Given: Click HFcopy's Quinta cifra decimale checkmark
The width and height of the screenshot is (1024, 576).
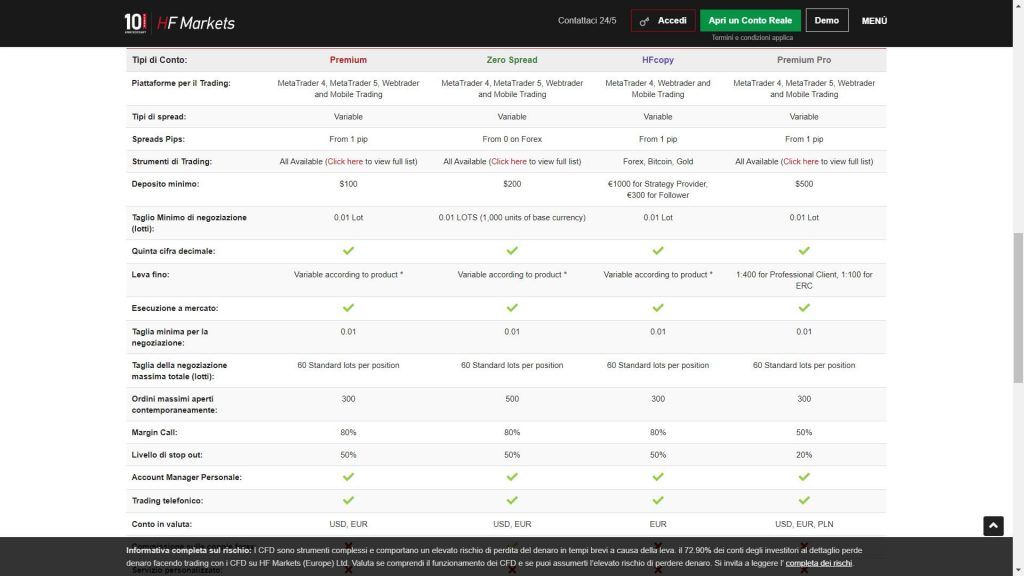Looking at the screenshot, I should [658, 251].
